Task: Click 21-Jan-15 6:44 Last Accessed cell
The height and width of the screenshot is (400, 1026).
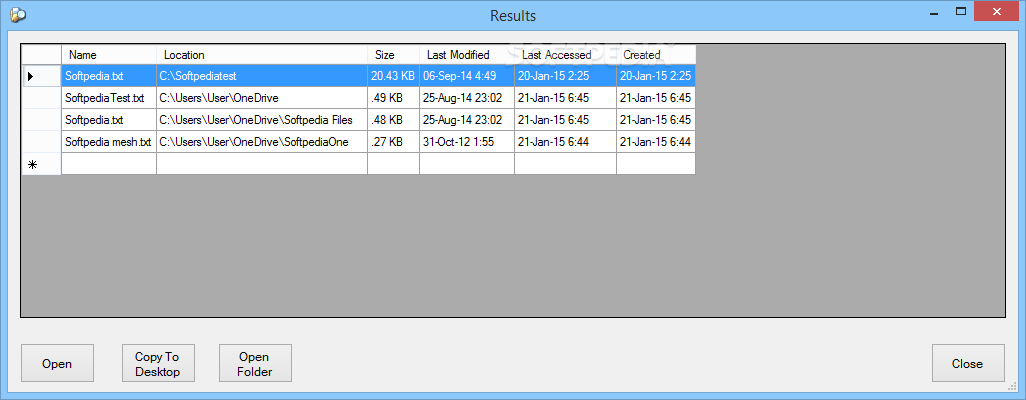Action: pyautogui.click(x=565, y=142)
